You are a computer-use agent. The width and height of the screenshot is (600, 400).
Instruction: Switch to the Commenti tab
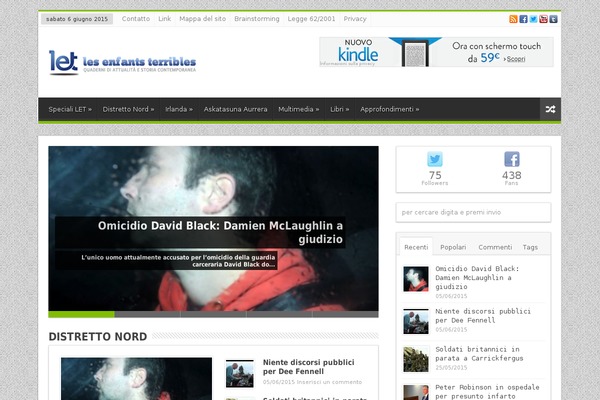click(x=495, y=247)
